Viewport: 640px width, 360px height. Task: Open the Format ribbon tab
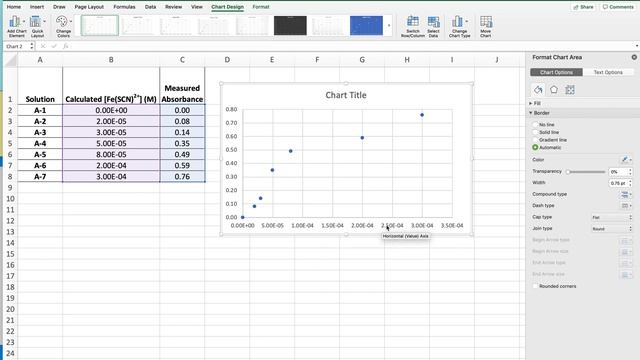261,7
